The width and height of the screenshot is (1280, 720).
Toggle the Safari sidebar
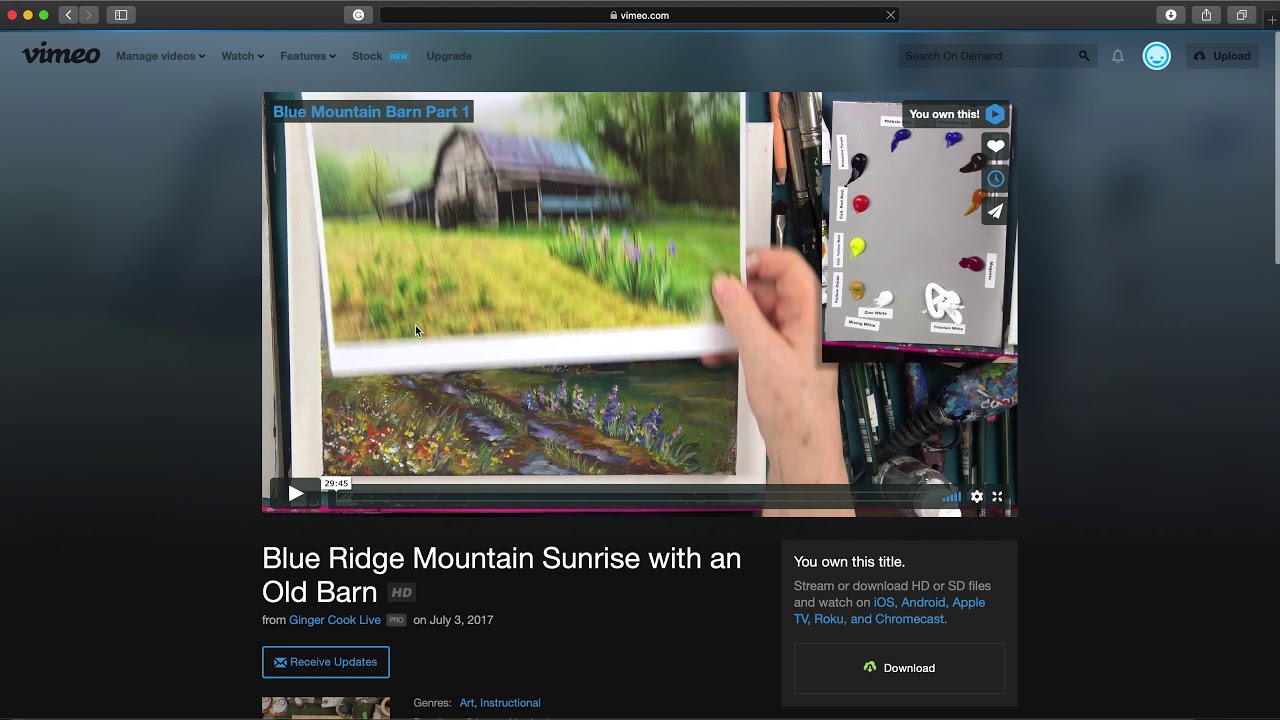[x=121, y=15]
